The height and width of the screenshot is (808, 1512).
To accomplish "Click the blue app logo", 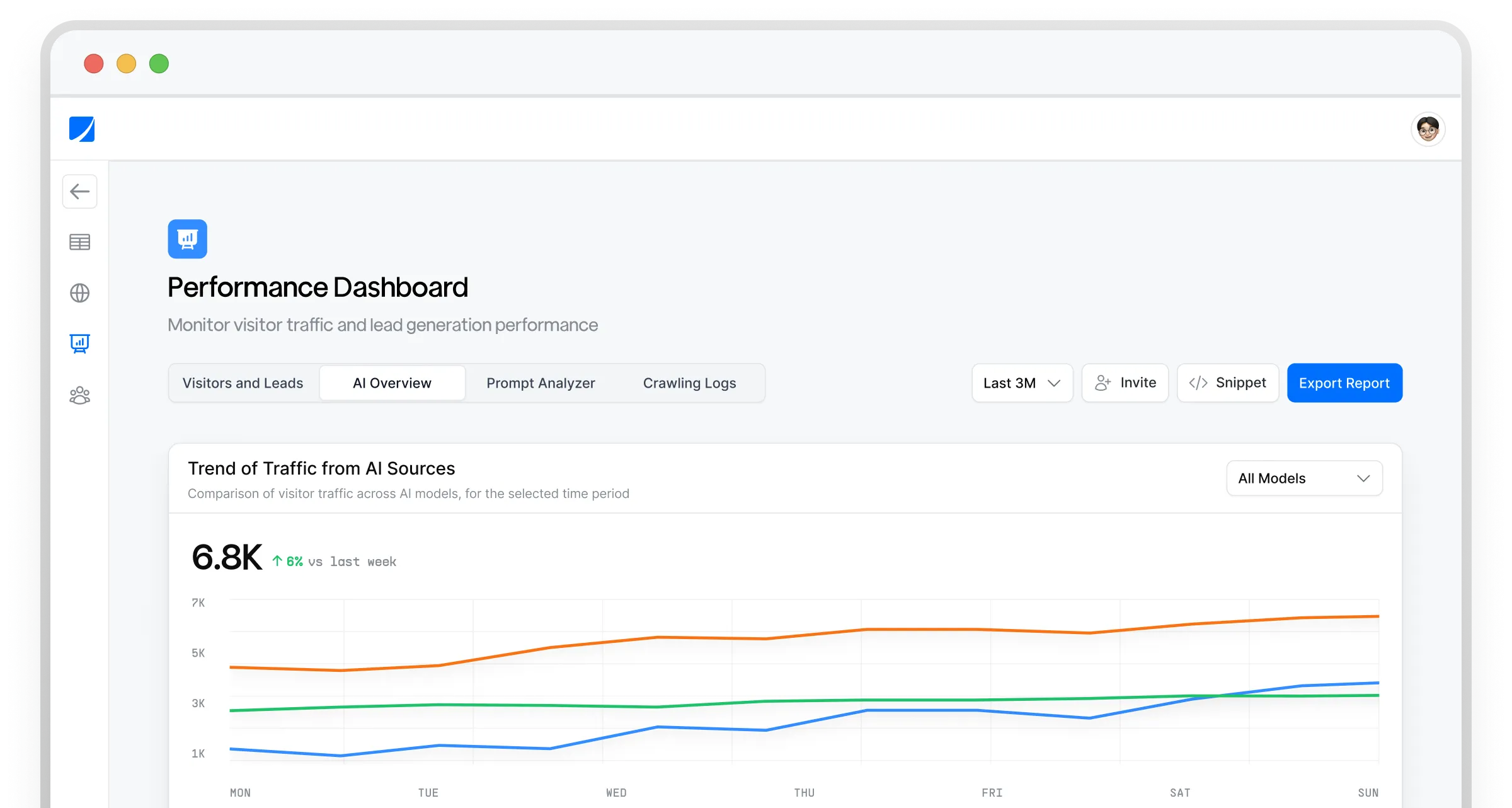I will click(82, 129).
